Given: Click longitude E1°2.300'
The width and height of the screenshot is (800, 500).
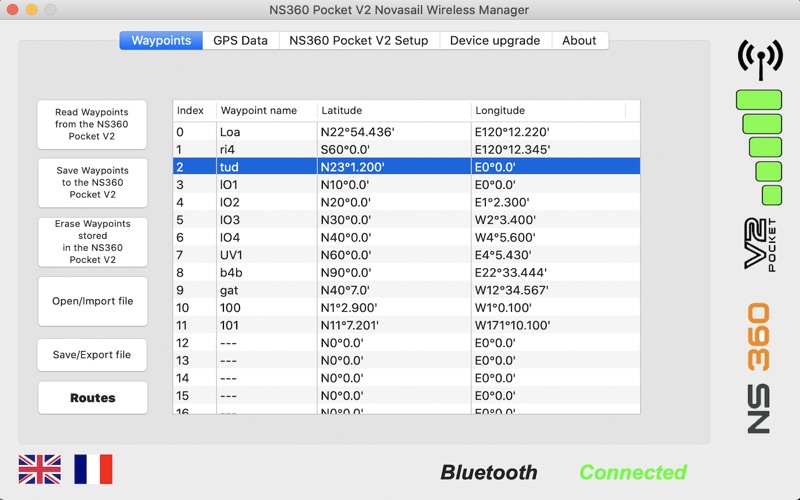Looking at the screenshot, I should [x=502, y=202].
